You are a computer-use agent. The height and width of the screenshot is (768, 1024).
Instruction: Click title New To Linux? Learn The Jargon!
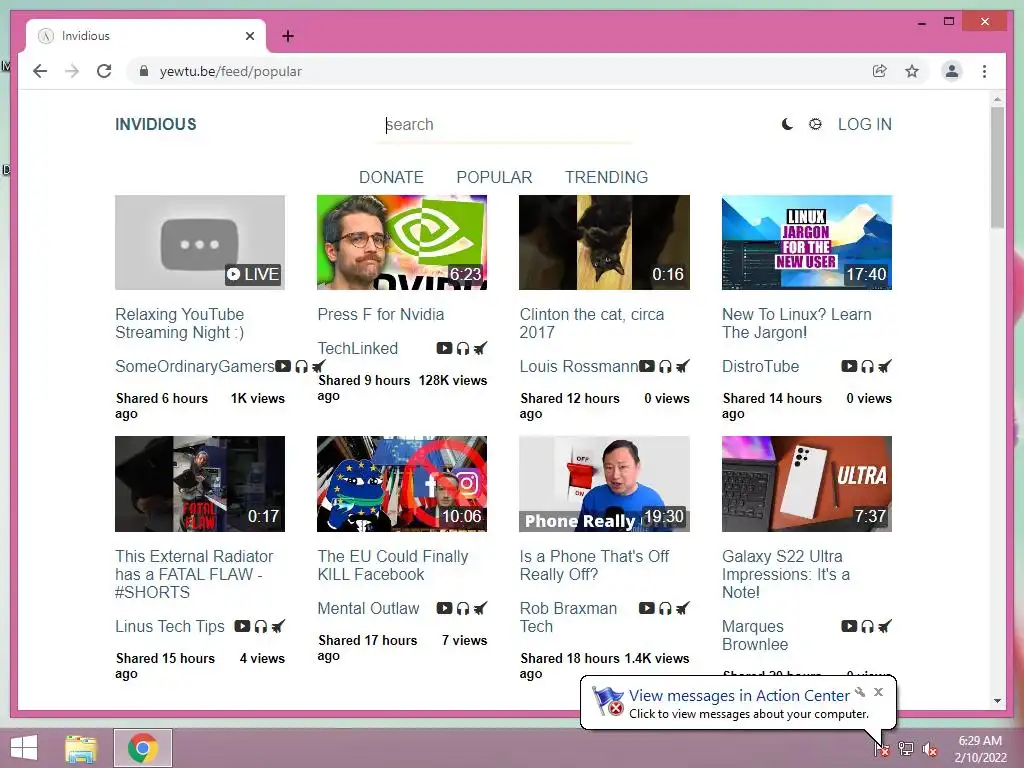point(797,323)
